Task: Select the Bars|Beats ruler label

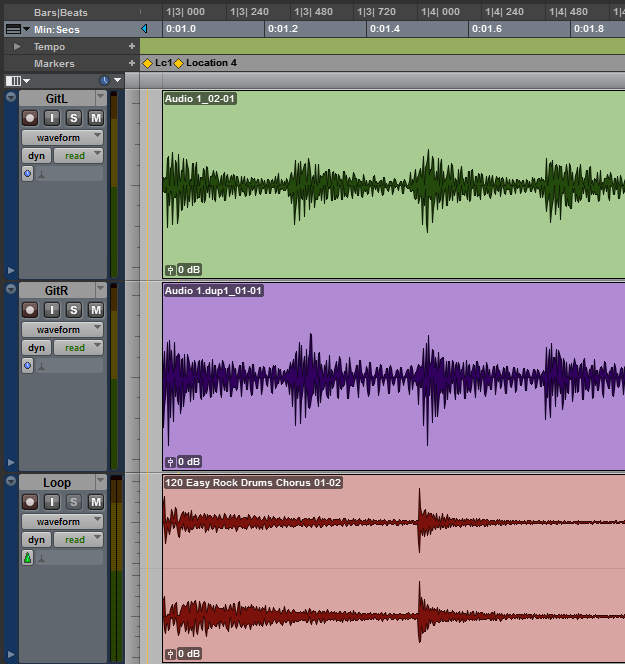Action: coord(60,12)
